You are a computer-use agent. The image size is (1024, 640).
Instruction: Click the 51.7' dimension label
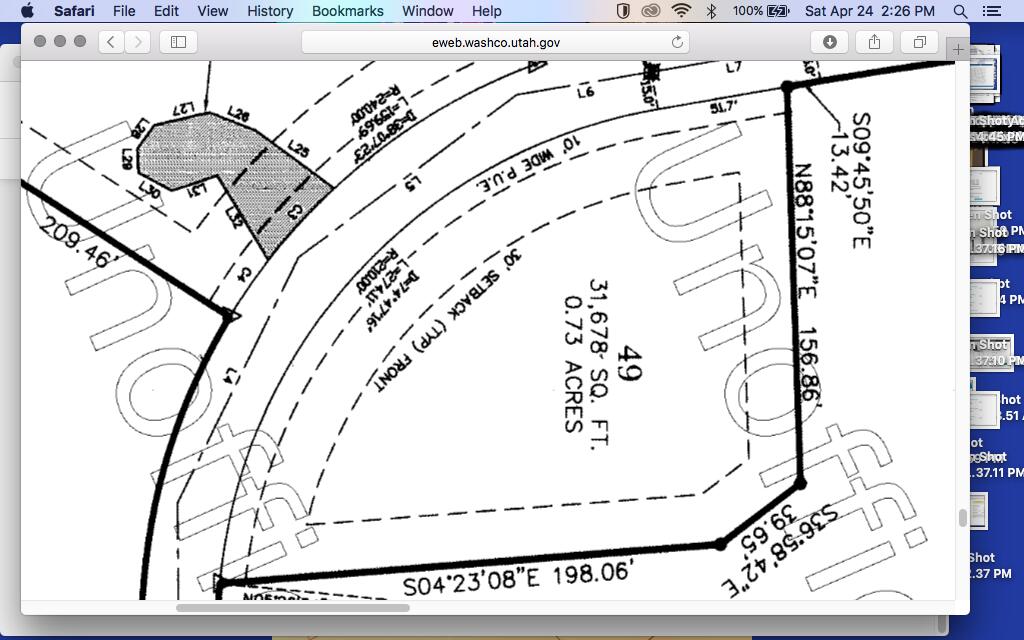pos(724,106)
